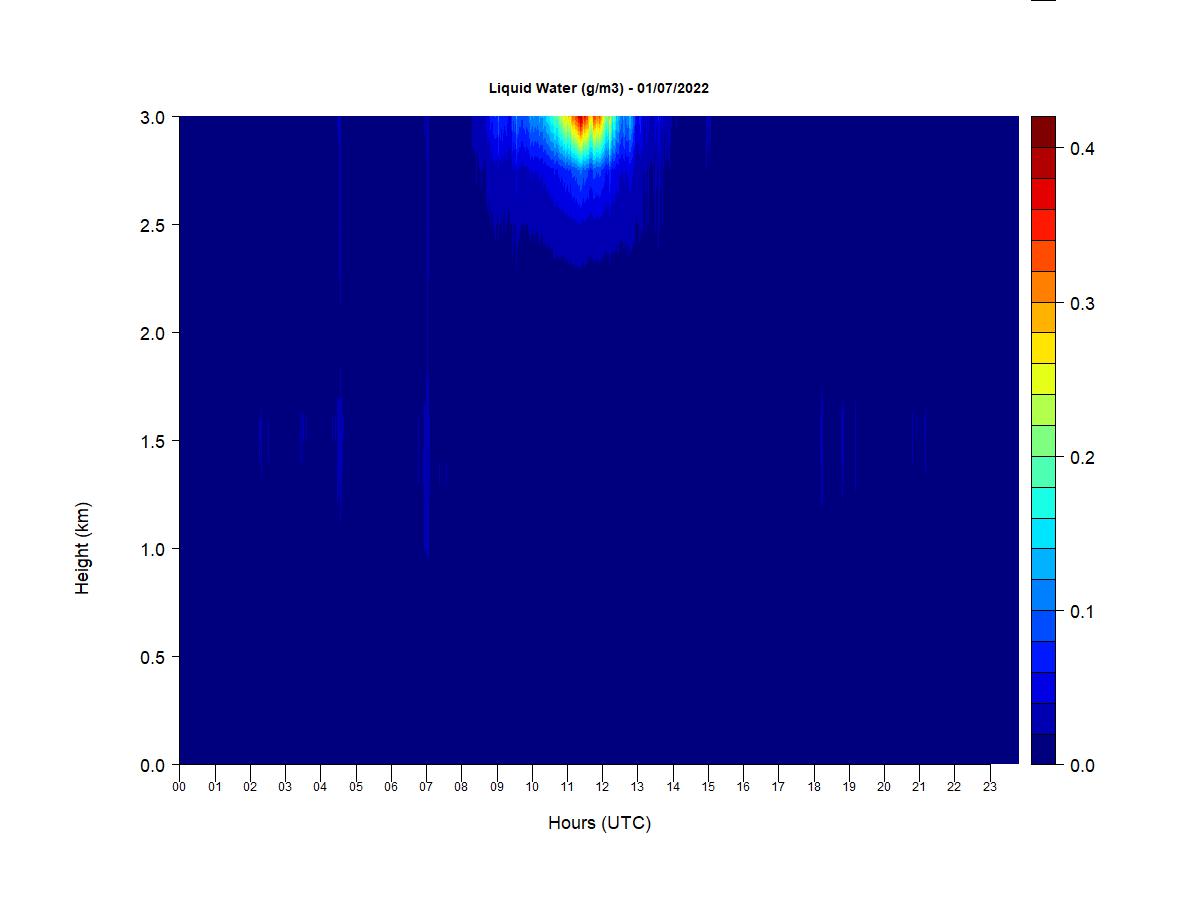Click the darkest navy swatch at colorbar bottom
This screenshot has height=900, width=1200.
1043,749
